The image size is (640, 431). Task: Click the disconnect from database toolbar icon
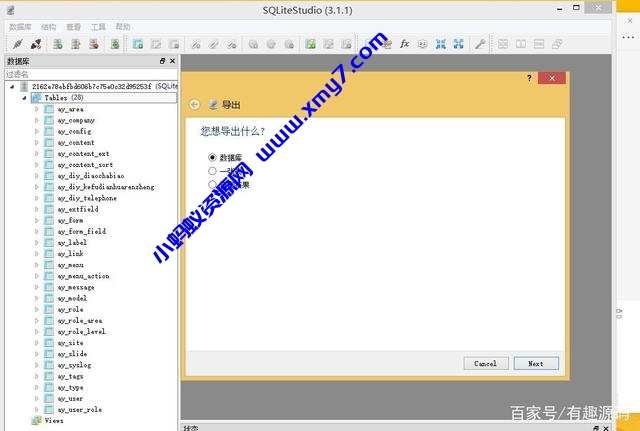(x=36, y=44)
